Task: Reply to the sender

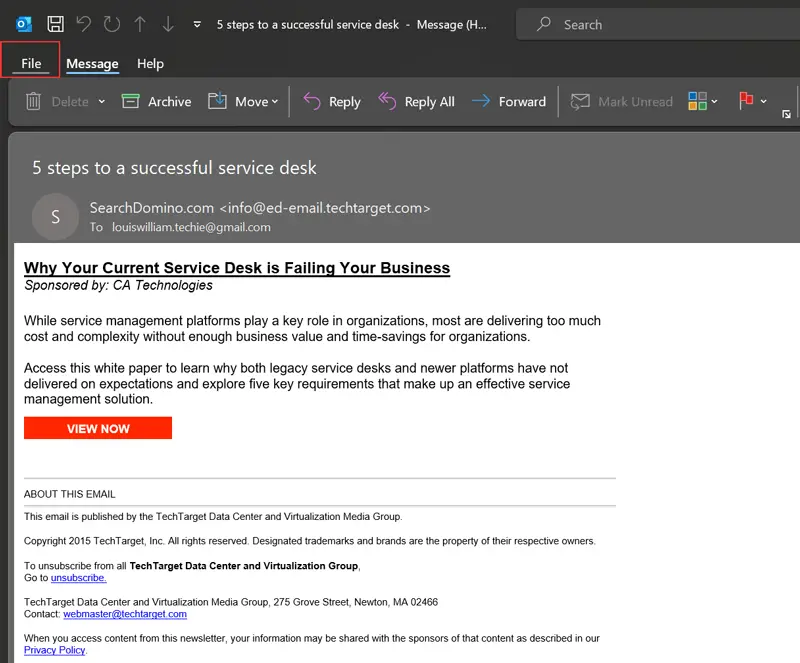Action: click(331, 101)
